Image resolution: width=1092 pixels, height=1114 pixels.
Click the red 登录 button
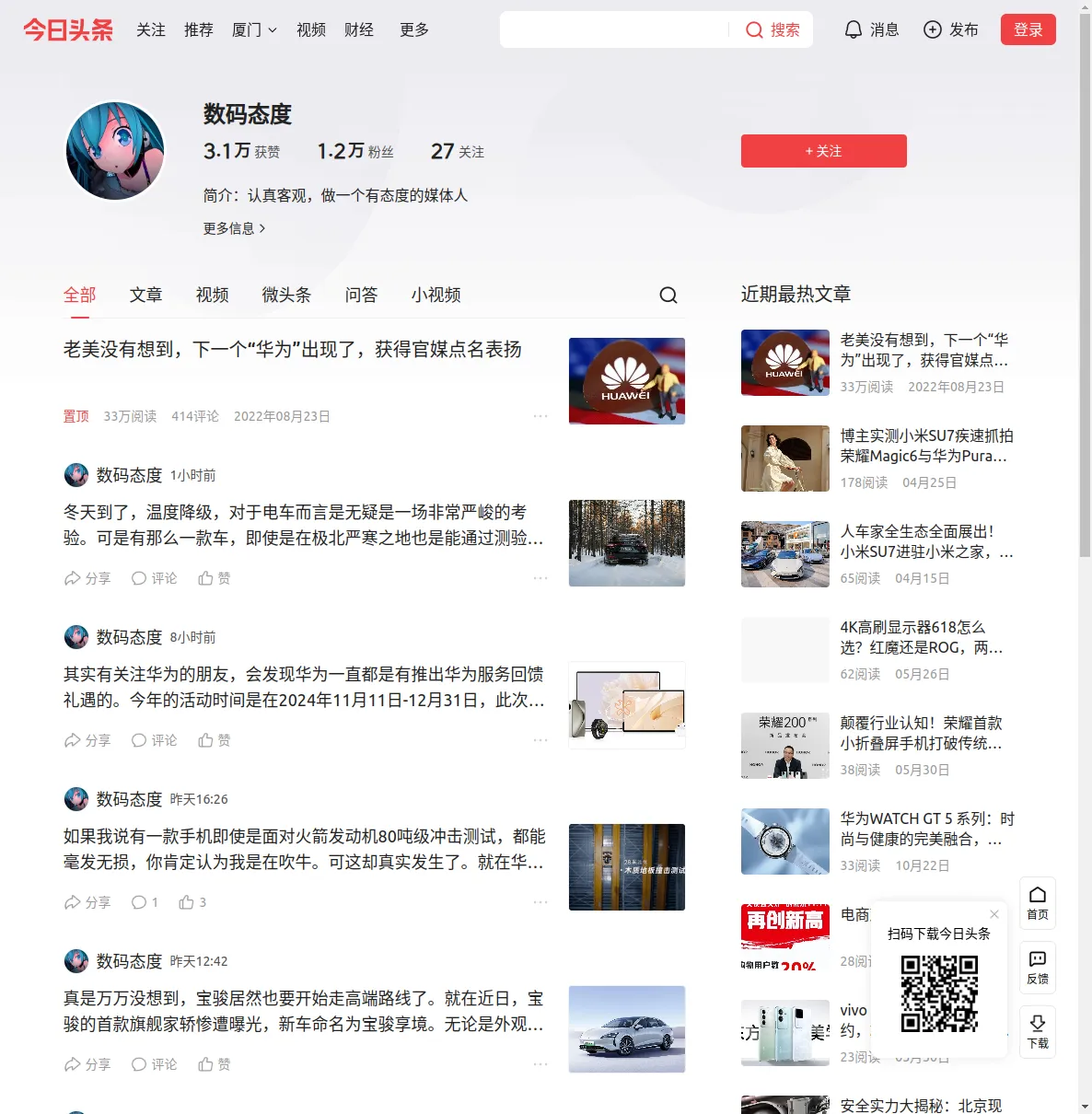point(1028,29)
